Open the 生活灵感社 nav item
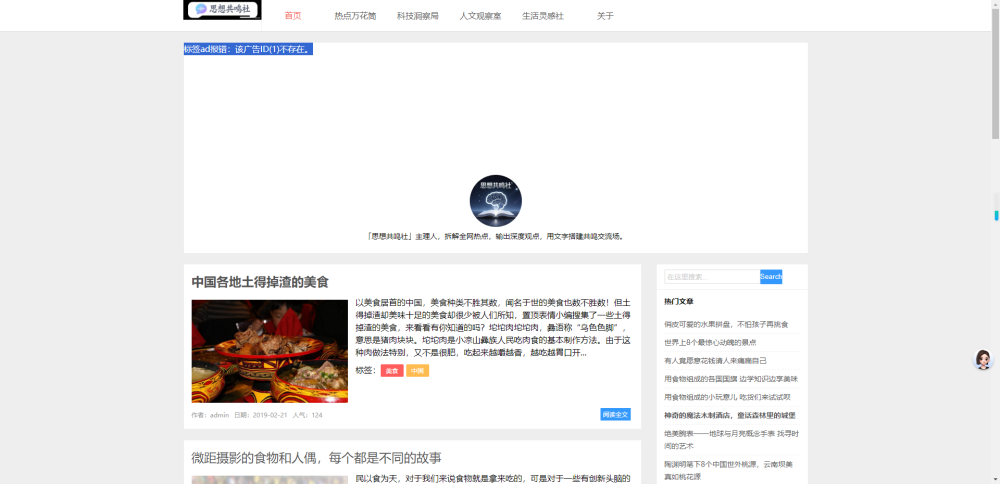Screen dimensions: 1000x484 click(543, 16)
